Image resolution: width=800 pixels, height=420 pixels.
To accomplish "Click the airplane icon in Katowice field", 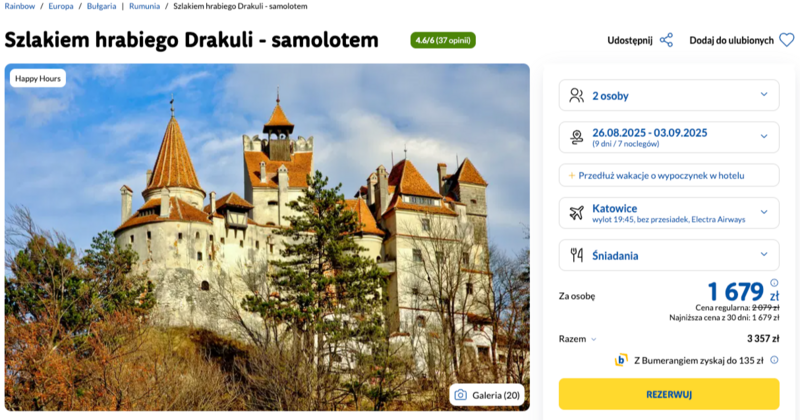I will click(577, 213).
